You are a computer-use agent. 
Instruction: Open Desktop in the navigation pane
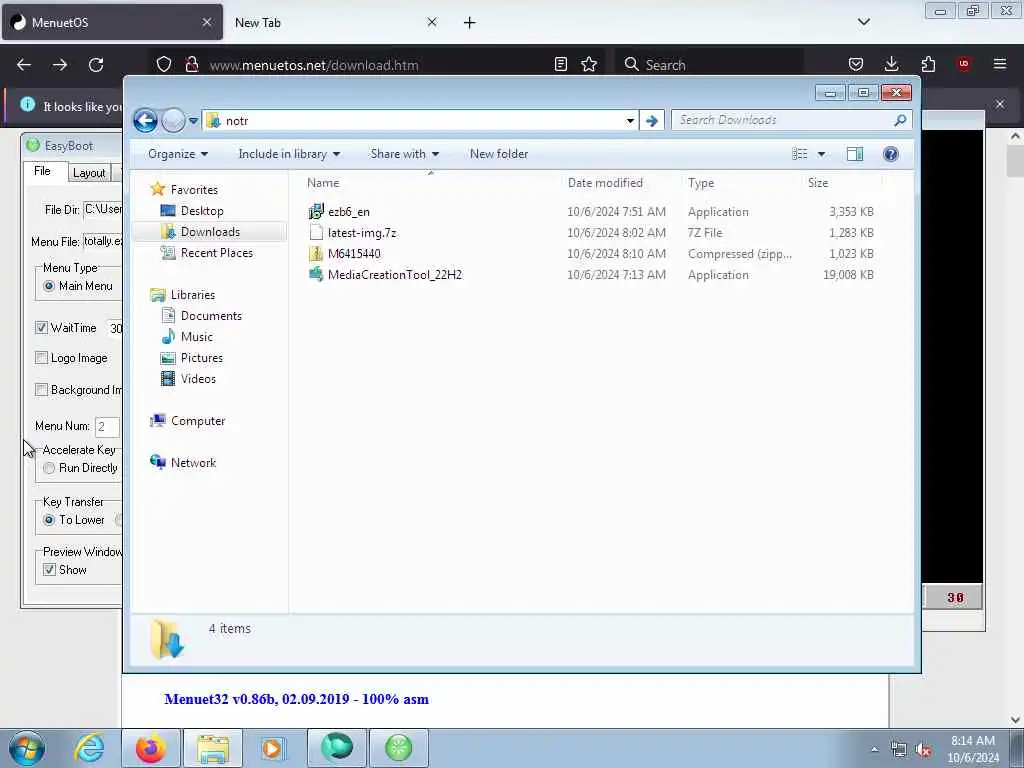[202, 211]
